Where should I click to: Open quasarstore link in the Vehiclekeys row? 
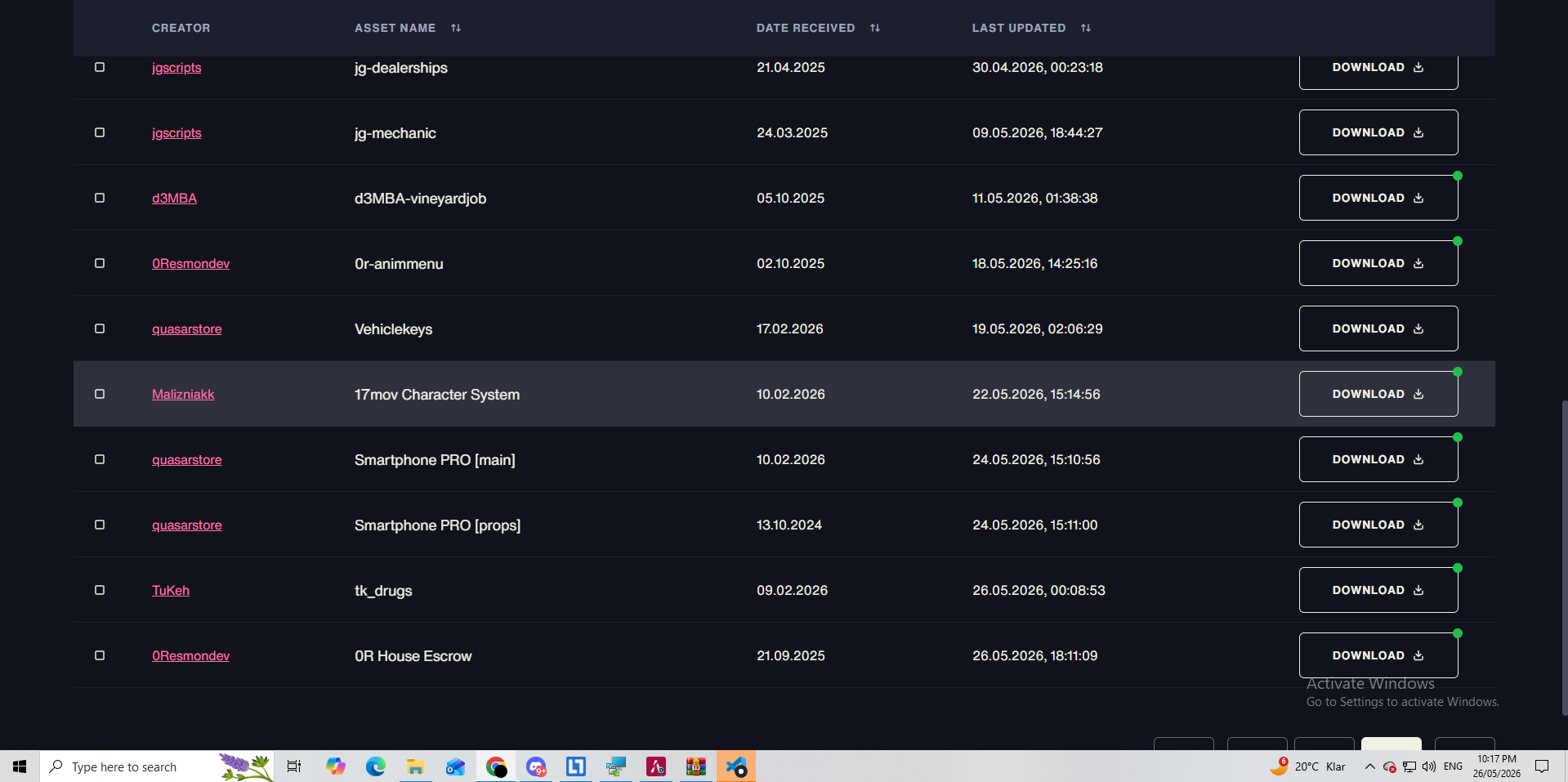point(187,329)
